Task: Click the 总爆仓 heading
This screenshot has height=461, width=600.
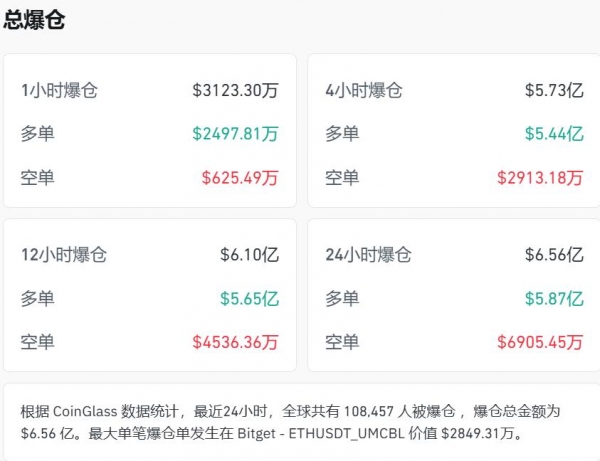Action: pos(34,20)
